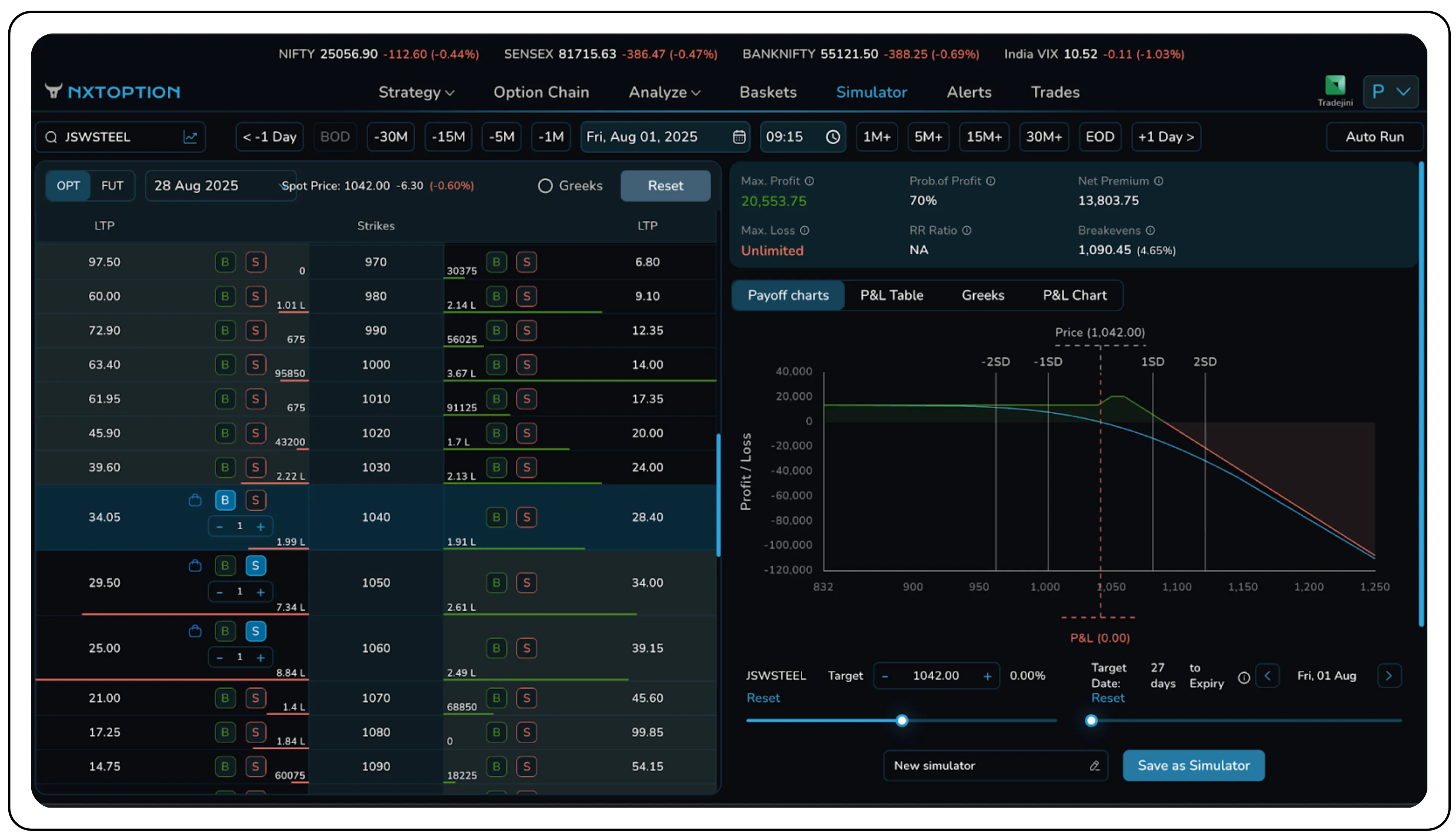Viewport: 1456px width, 840px height.
Task: Switch to FUT instrument toggle
Action: [112, 185]
